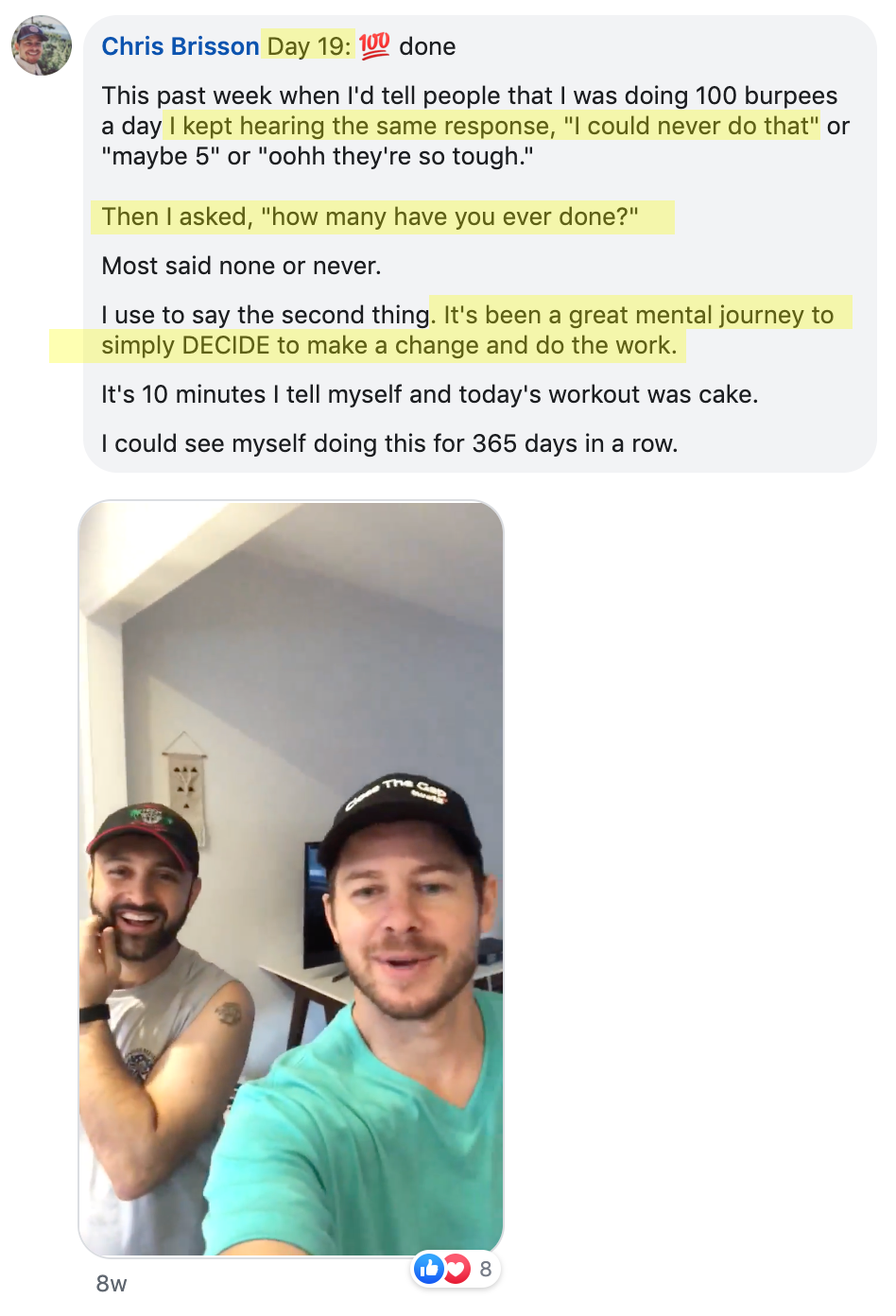Image resolution: width=896 pixels, height=1316 pixels.
Task: Click the wall hanging decoration in the video
Action: 185,780
